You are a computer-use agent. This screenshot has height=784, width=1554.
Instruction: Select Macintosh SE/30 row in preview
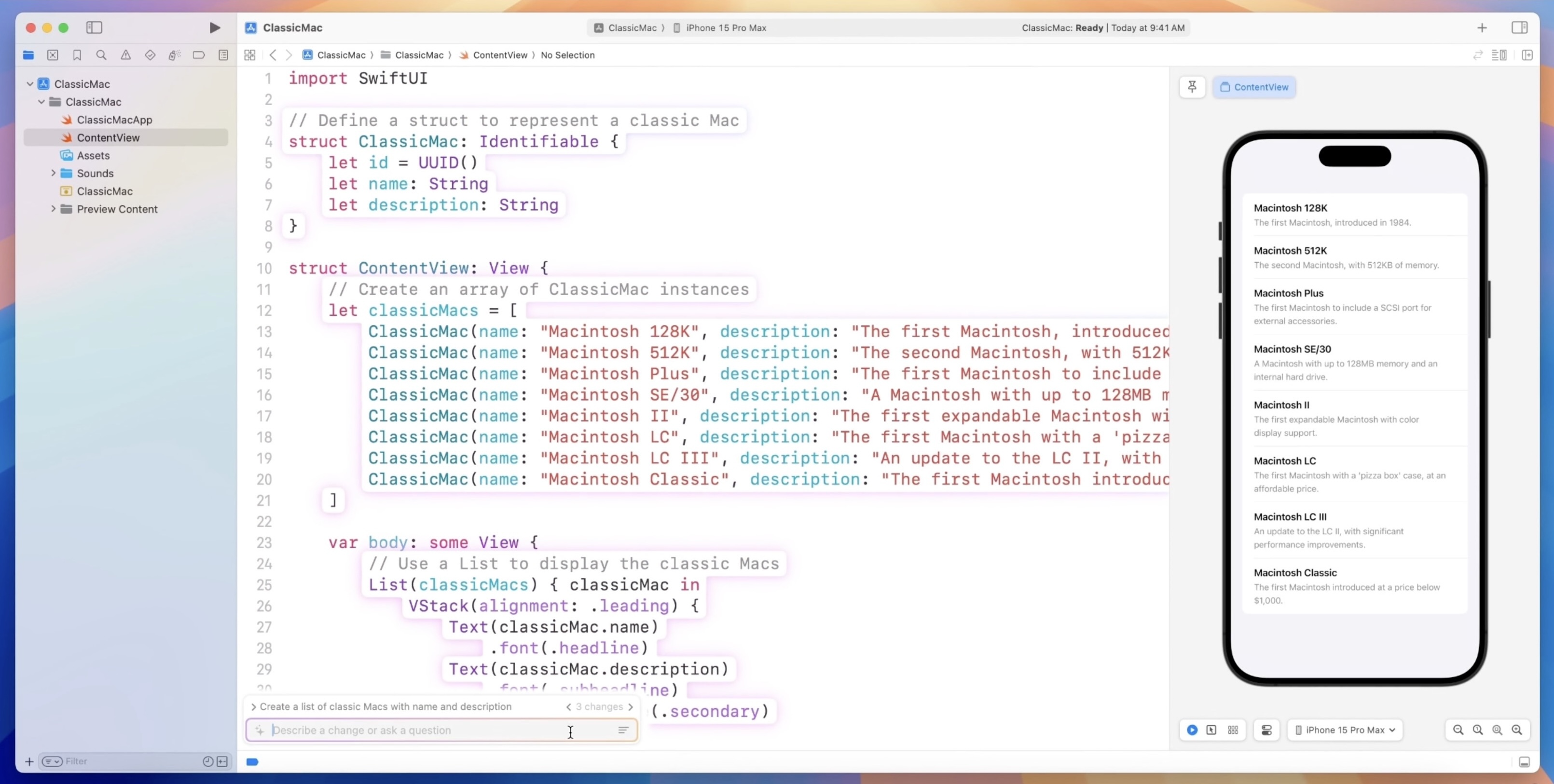pos(1355,363)
